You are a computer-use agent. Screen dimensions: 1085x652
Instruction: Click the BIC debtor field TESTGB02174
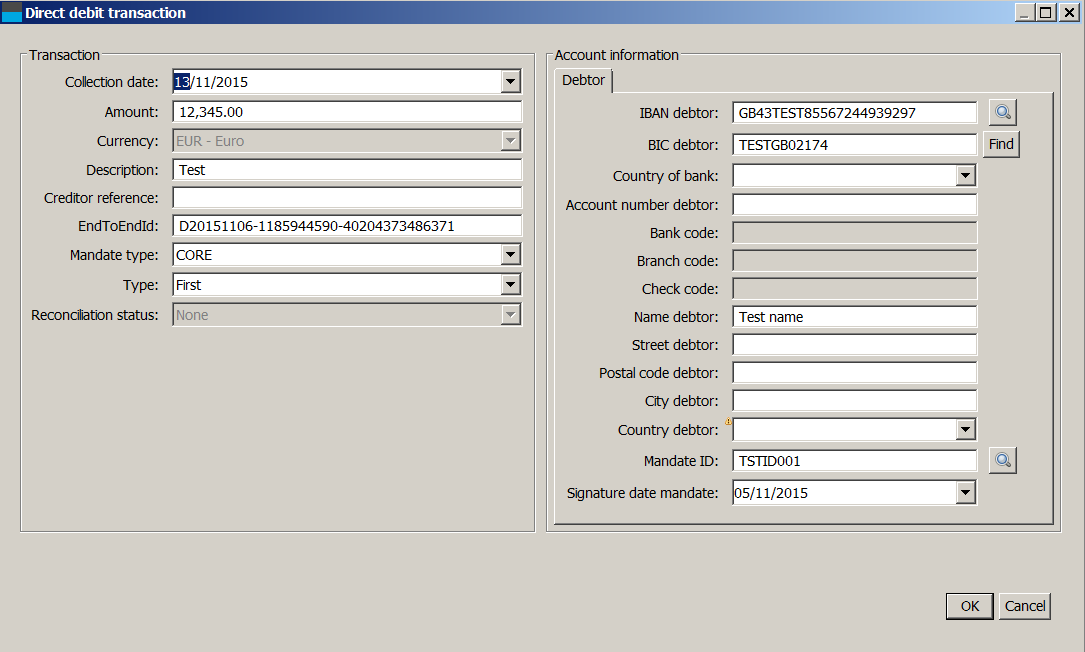tap(855, 145)
